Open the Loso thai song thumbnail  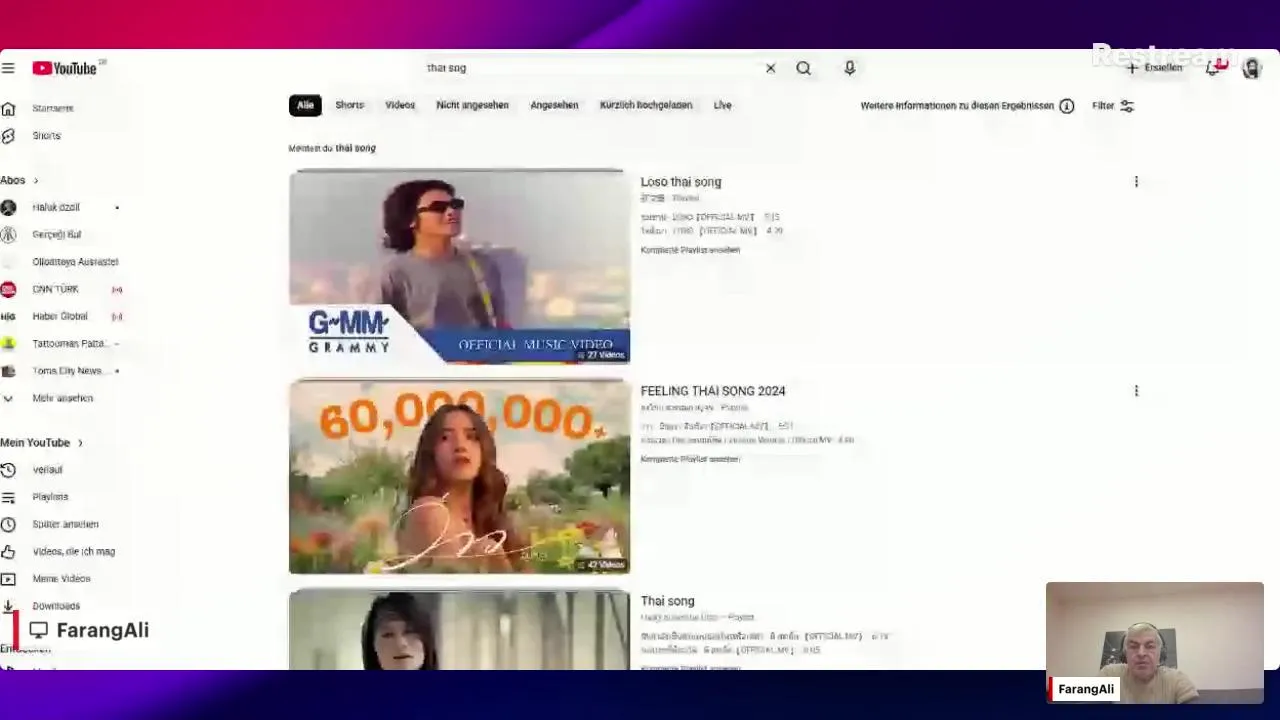[460, 266]
